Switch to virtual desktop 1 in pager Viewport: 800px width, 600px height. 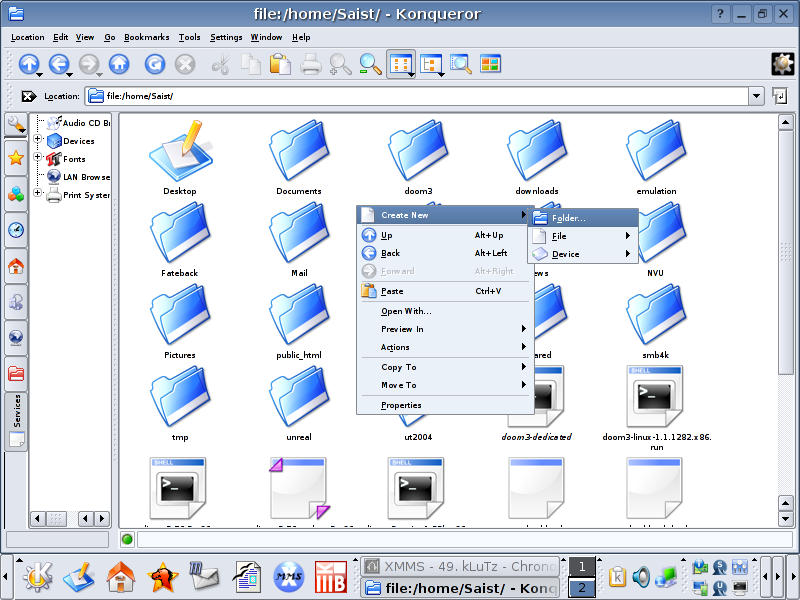581,567
